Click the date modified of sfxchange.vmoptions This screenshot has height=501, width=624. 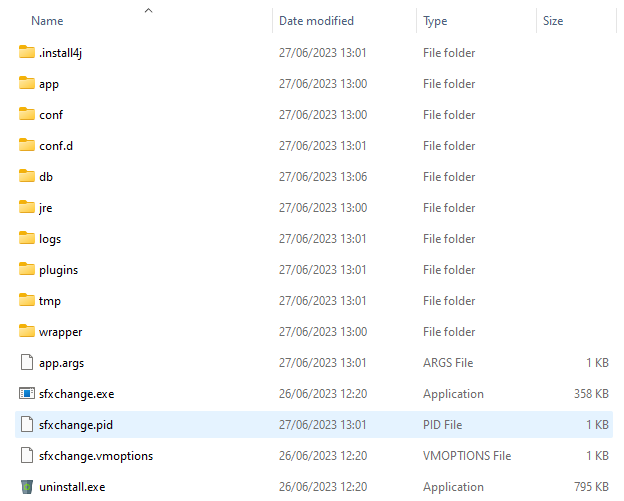pos(323,456)
